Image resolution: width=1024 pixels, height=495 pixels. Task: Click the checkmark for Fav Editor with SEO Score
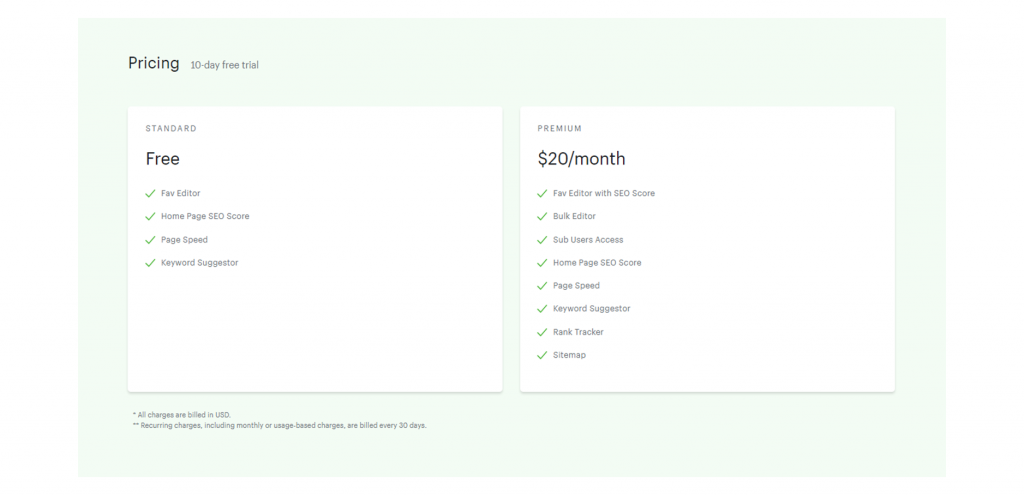click(542, 193)
